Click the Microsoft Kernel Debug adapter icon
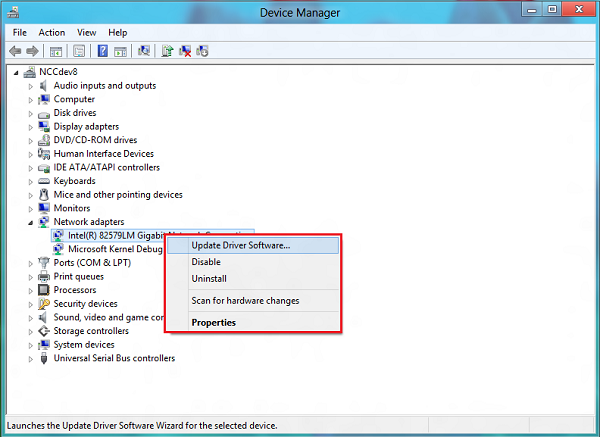Screen dimensions: 600x437 [x=58, y=249]
